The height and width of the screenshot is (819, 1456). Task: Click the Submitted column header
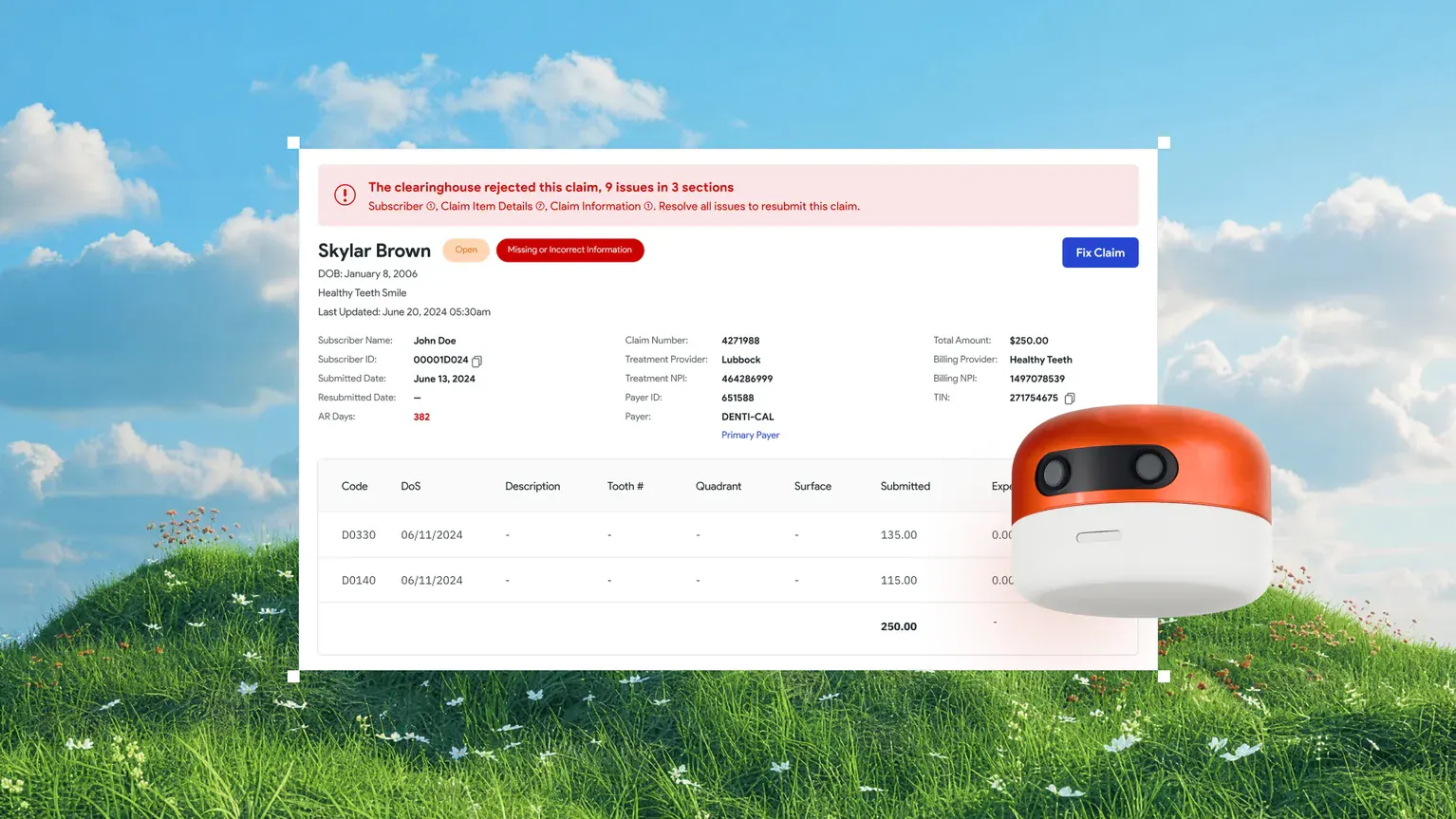(x=905, y=486)
